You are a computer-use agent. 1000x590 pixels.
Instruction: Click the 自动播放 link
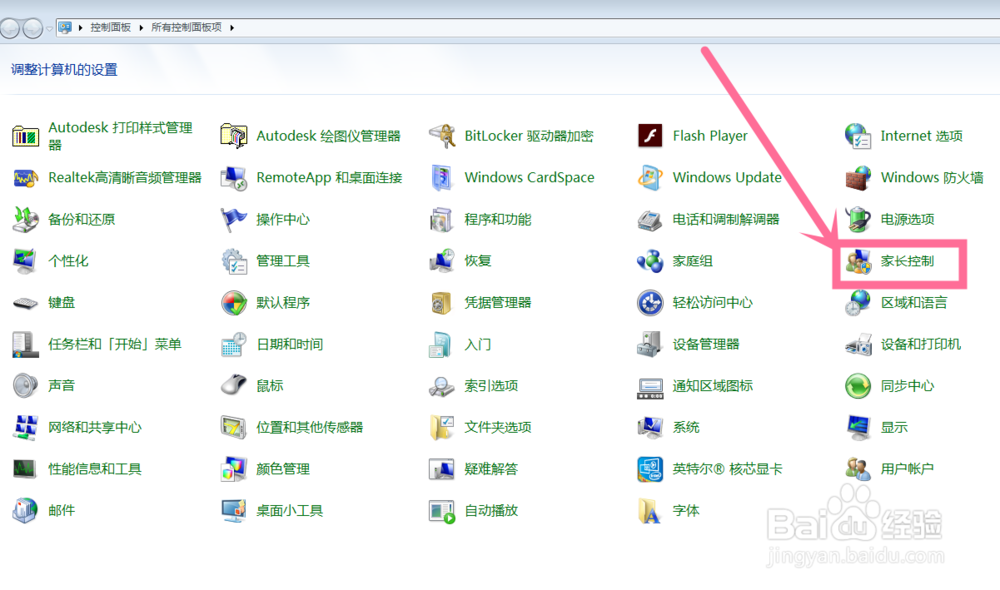[491, 511]
